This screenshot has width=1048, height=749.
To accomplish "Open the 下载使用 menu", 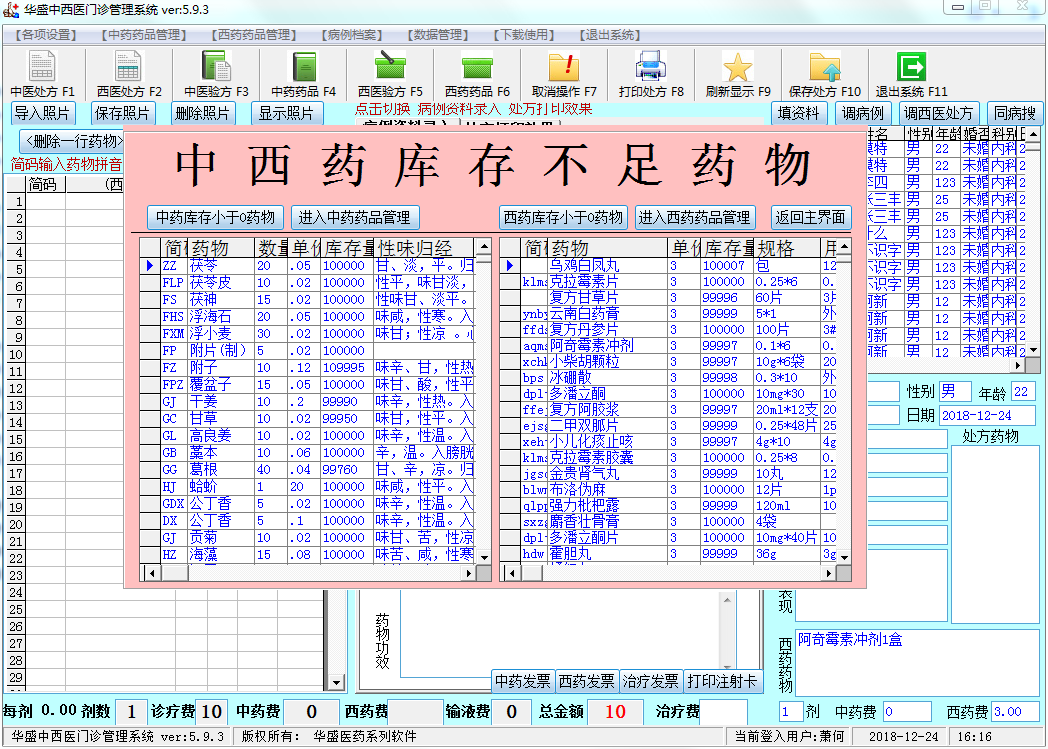I will point(524,35).
